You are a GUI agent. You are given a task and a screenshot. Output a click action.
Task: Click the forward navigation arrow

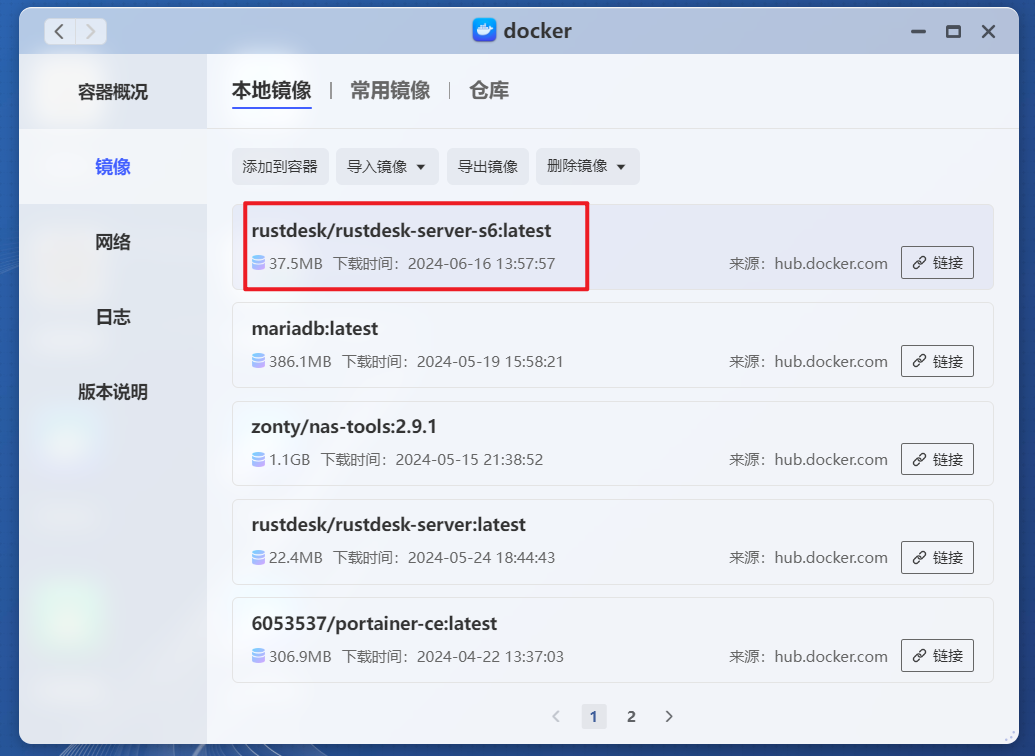coord(91,31)
